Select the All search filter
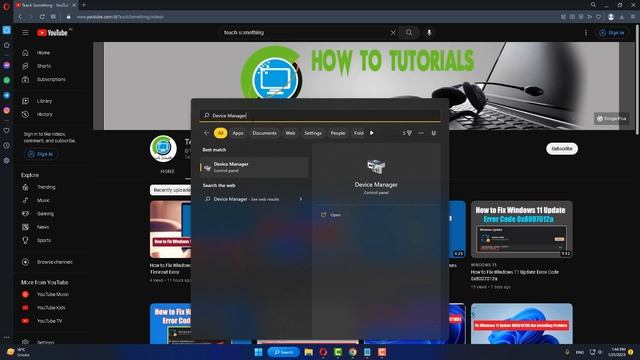This screenshot has height=360, width=640. pyautogui.click(x=220, y=133)
